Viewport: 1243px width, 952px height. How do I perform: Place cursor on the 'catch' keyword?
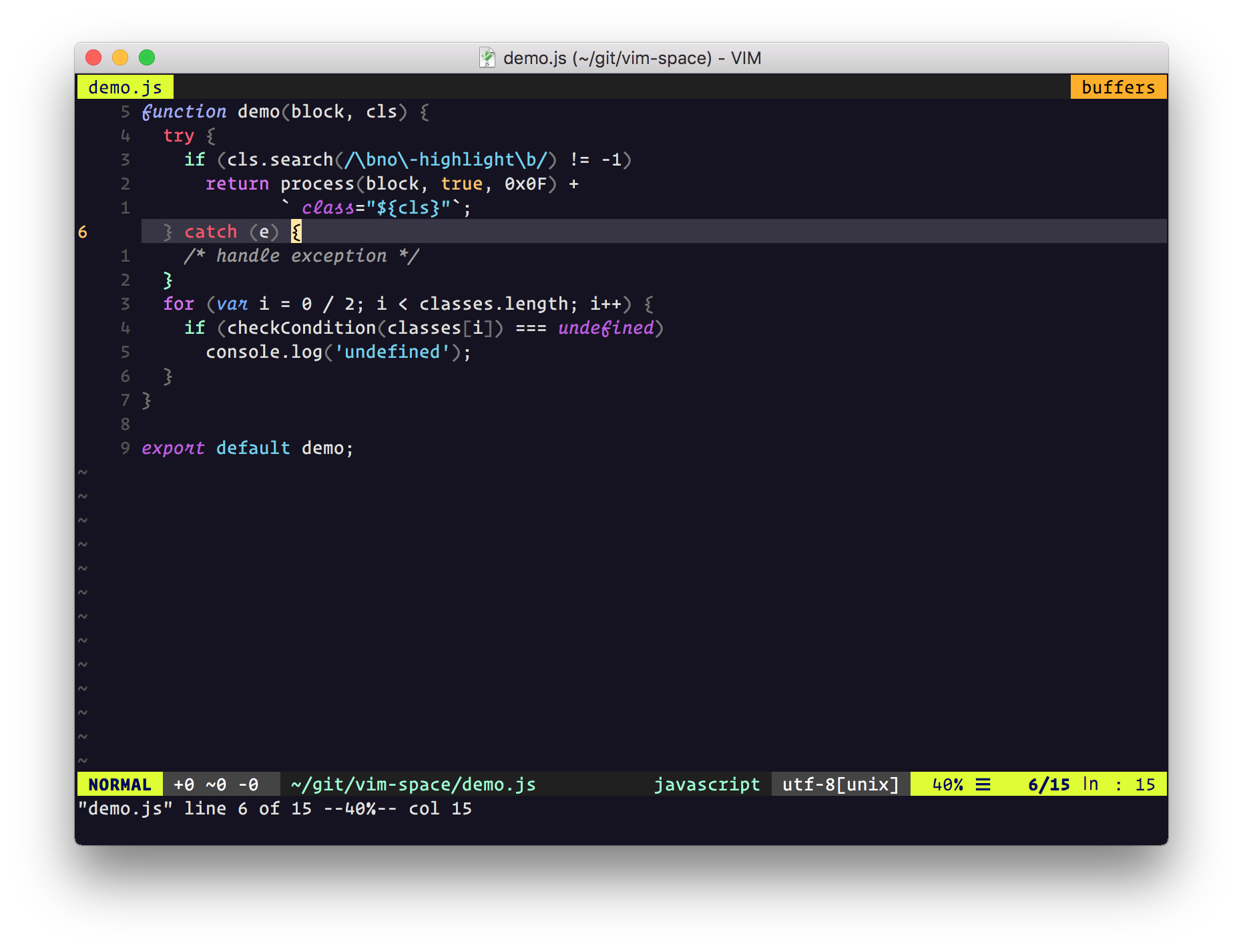pos(210,232)
